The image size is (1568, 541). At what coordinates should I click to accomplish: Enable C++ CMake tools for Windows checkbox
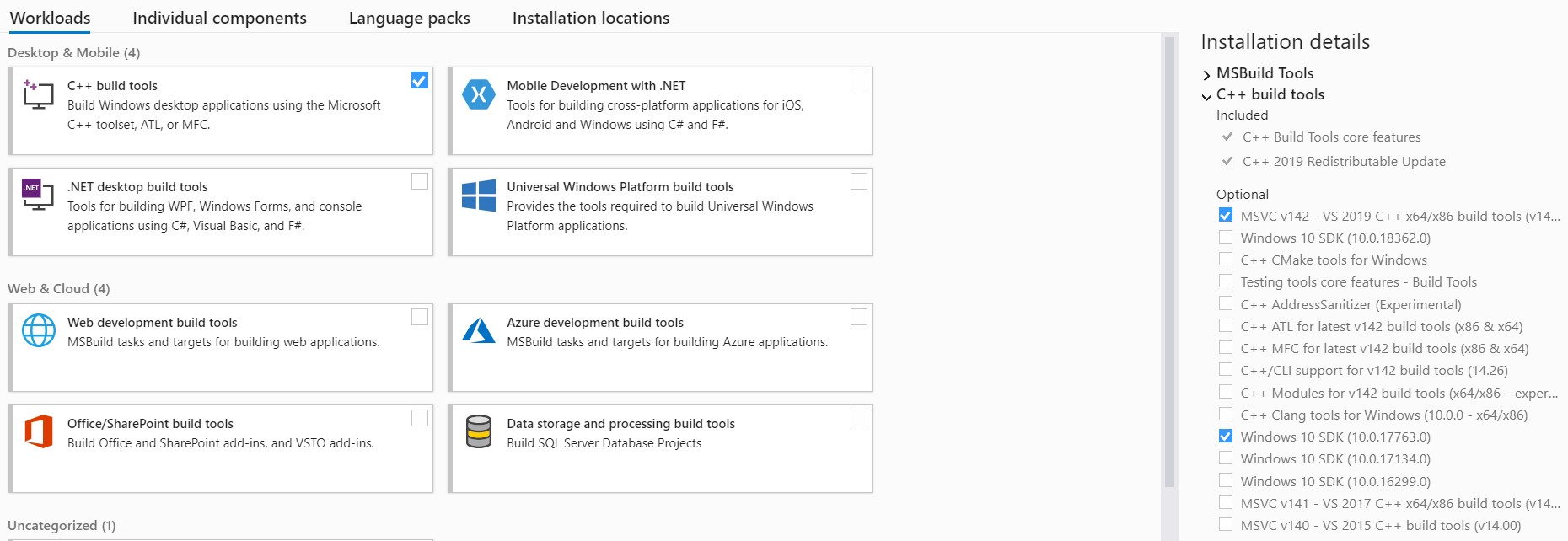click(x=1226, y=260)
